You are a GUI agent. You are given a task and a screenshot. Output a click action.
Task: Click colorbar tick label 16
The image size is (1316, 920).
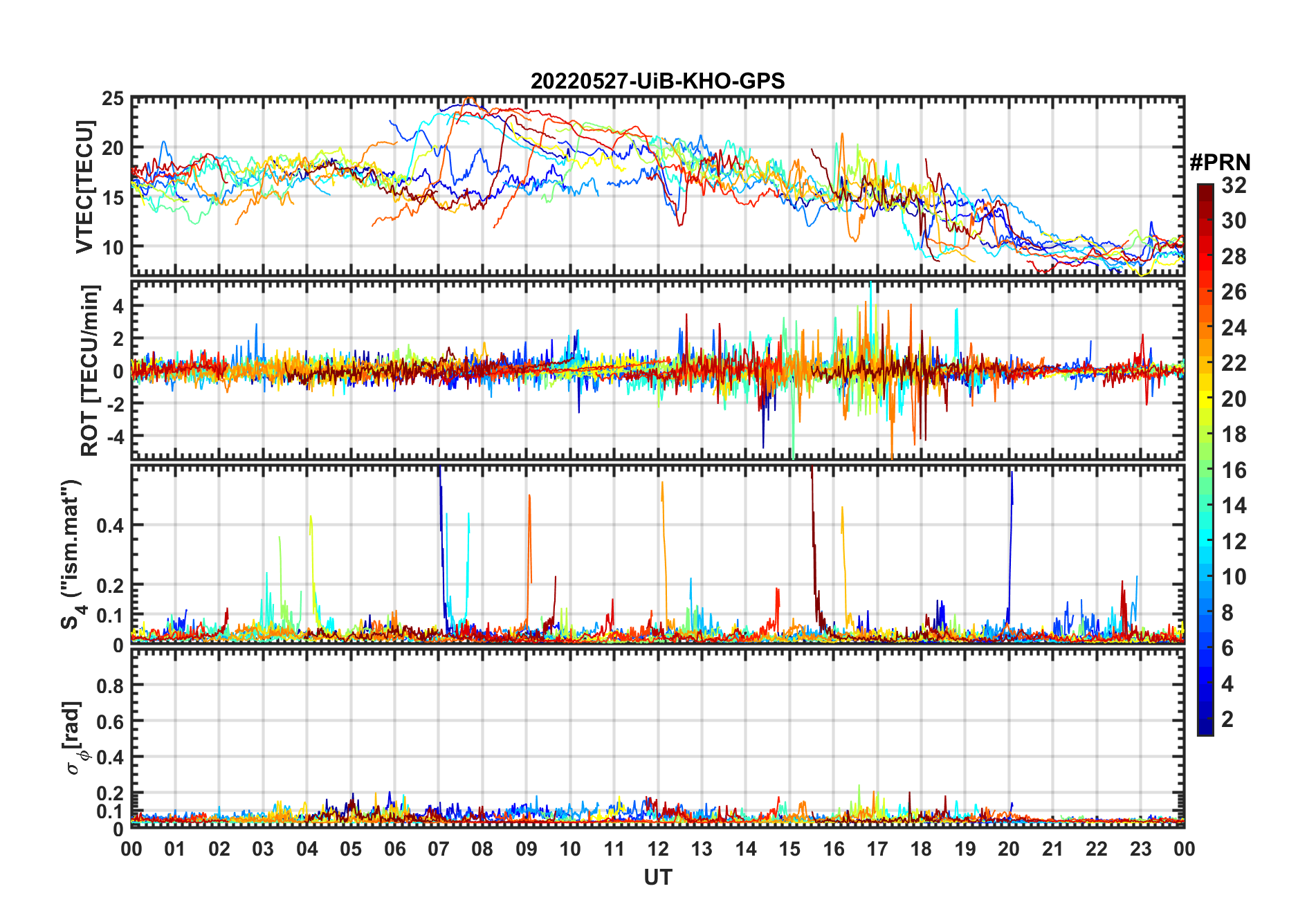pos(1234,470)
